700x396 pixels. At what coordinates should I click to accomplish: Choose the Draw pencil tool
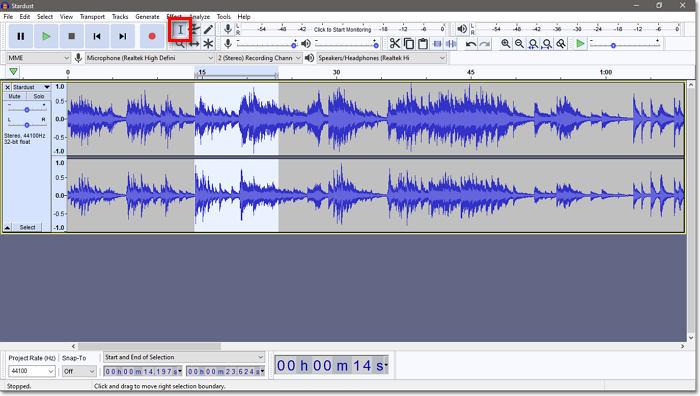click(x=208, y=29)
